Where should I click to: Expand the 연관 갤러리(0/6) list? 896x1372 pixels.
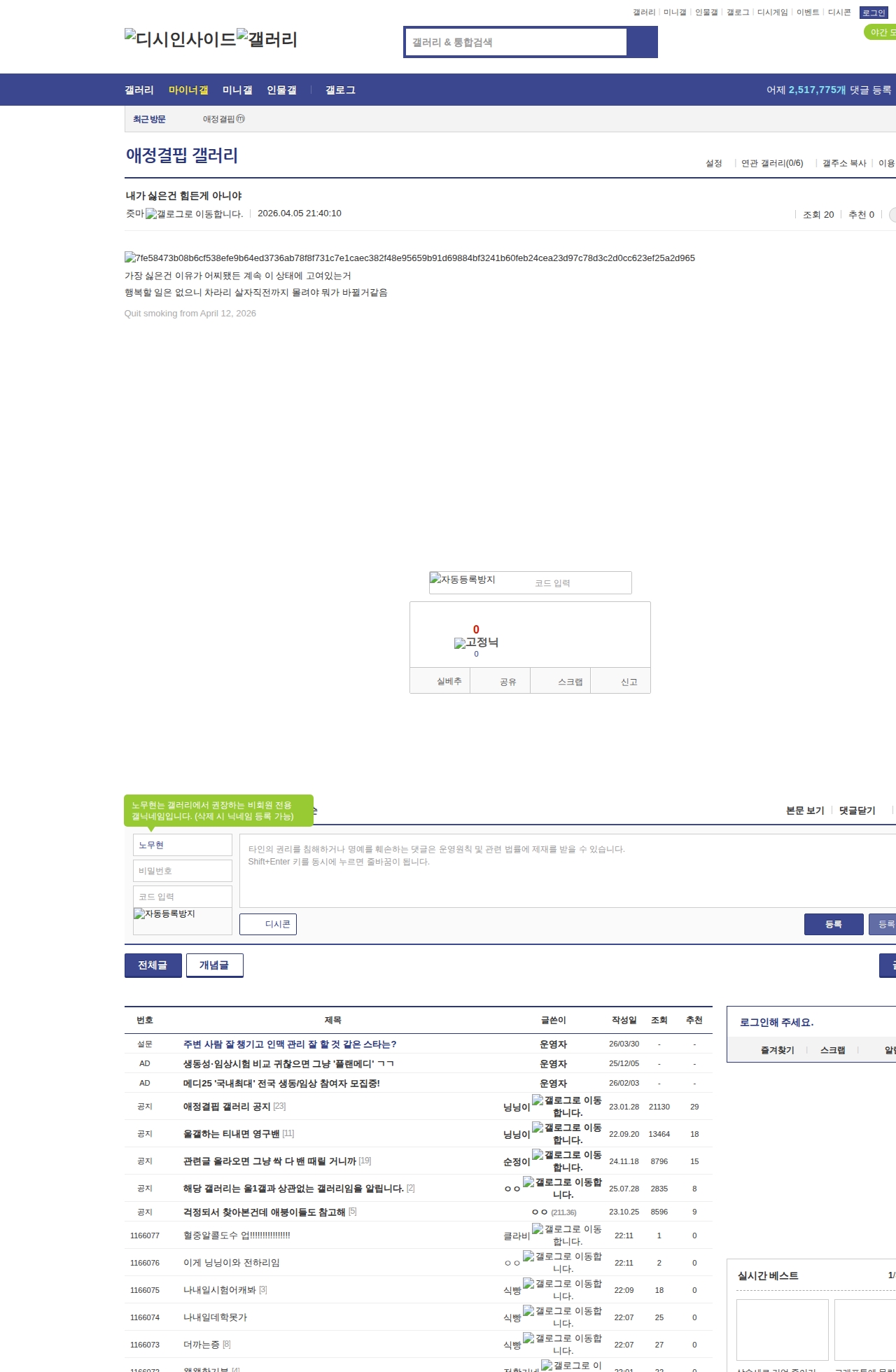pyautogui.click(x=771, y=163)
